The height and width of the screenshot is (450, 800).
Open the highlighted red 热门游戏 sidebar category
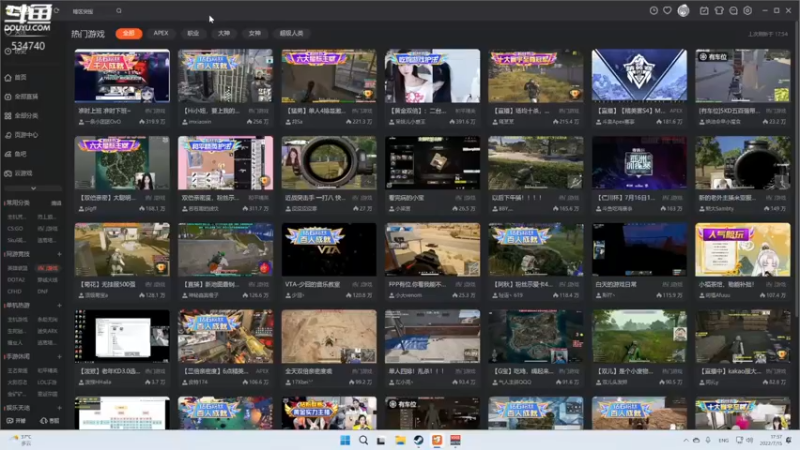tap(47, 268)
